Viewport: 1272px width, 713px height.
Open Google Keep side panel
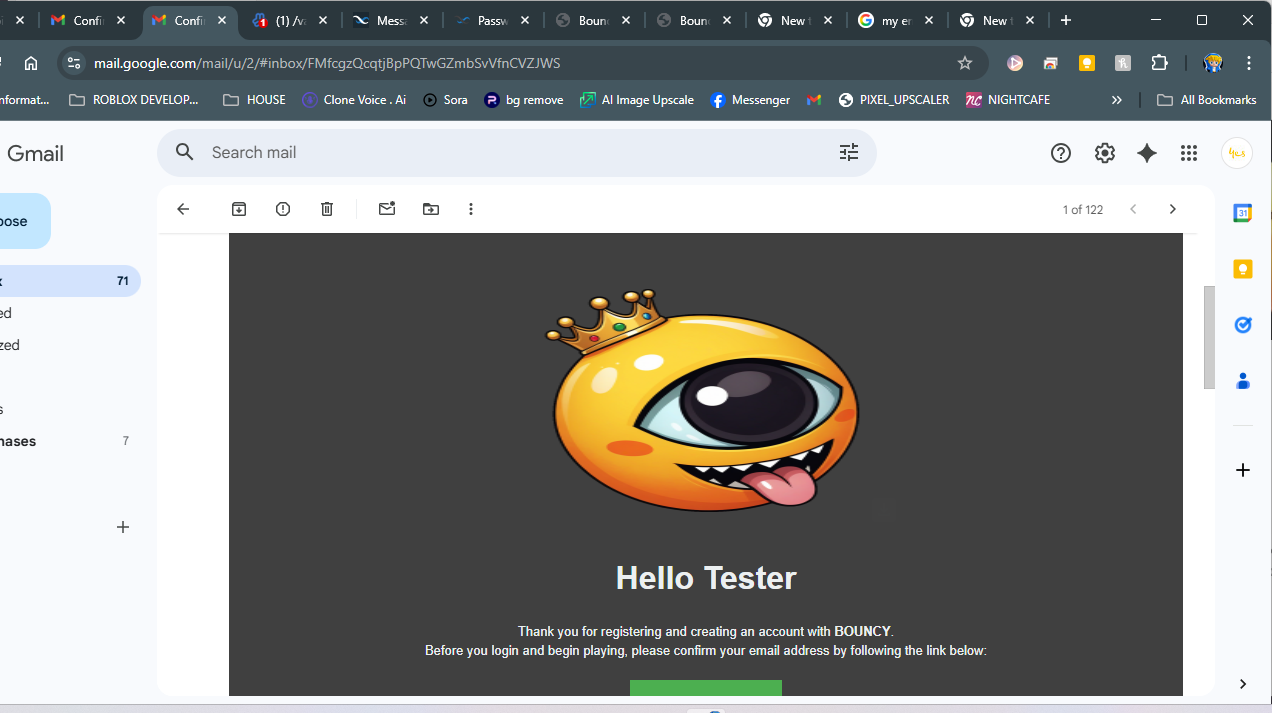[x=1242, y=269]
